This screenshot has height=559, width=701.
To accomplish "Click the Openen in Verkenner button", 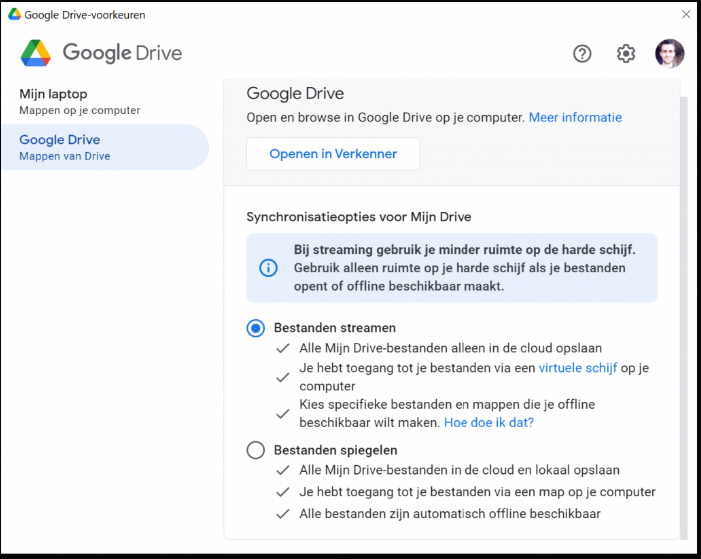I will click(333, 154).
